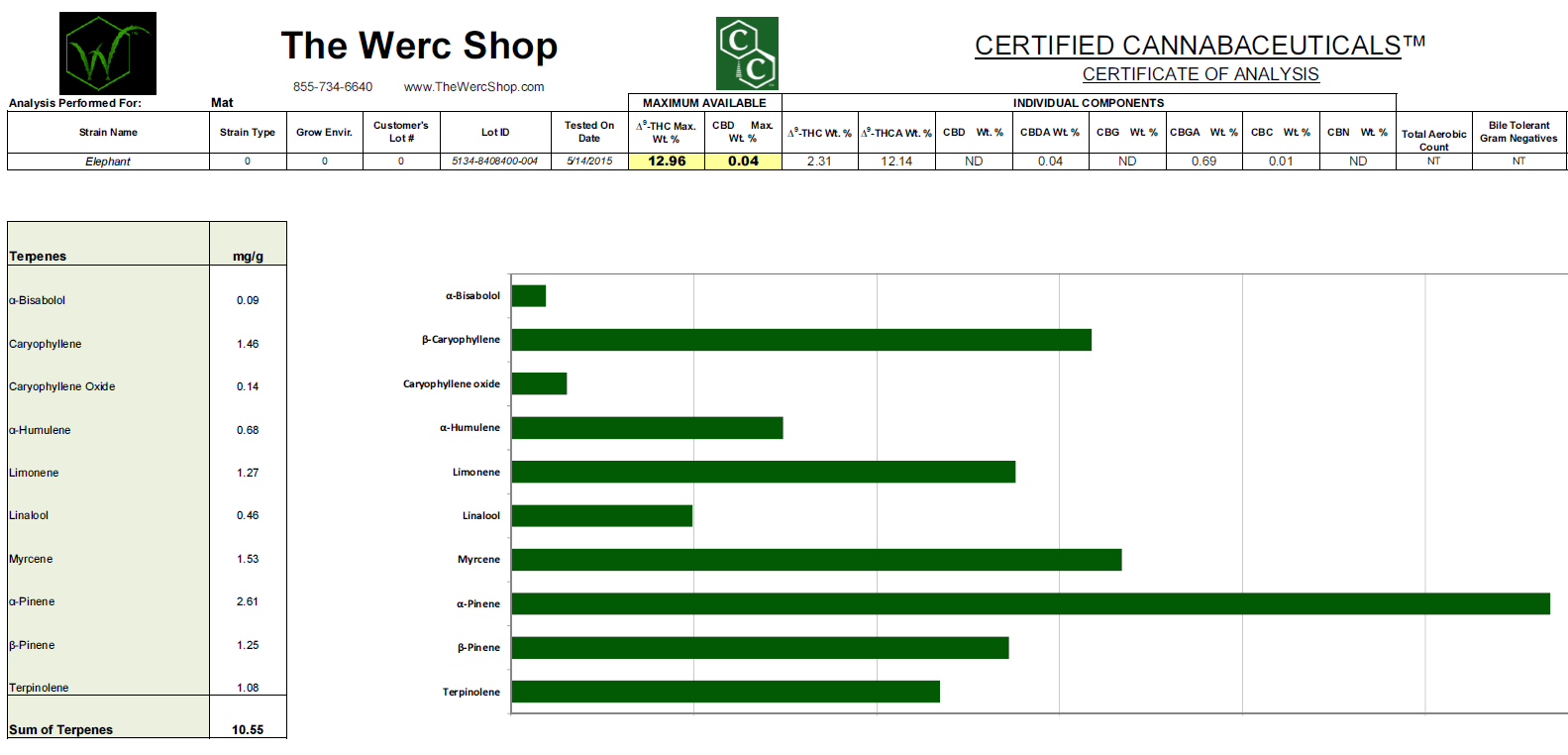This screenshot has height=755, width=1568.
Task: Click the Limonene mg/g value 1.27
Action: 248,473
